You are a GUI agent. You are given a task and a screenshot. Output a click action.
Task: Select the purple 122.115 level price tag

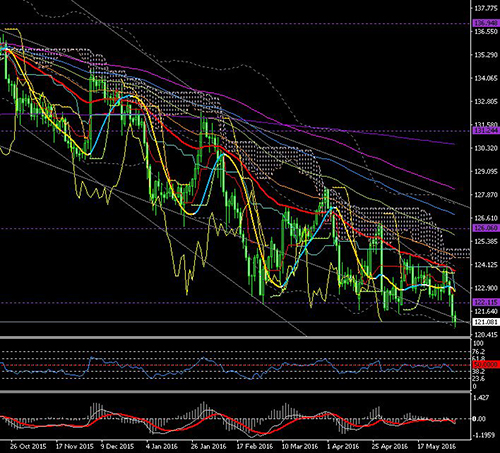(x=486, y=302)
